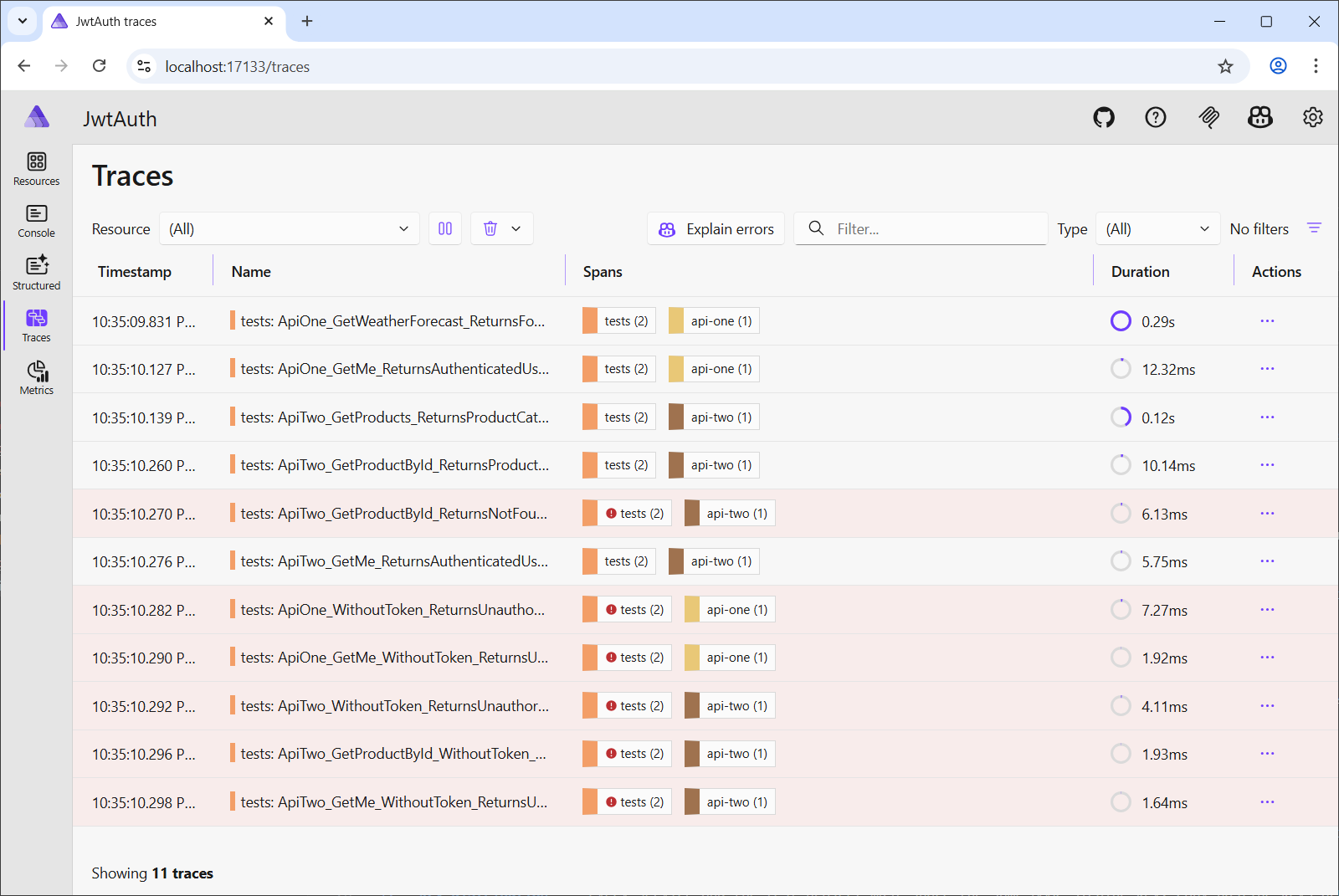The height and width of the screenshot is (896, 1339).
Task: Click the Explain errors button
Action: tap(716, 228)
